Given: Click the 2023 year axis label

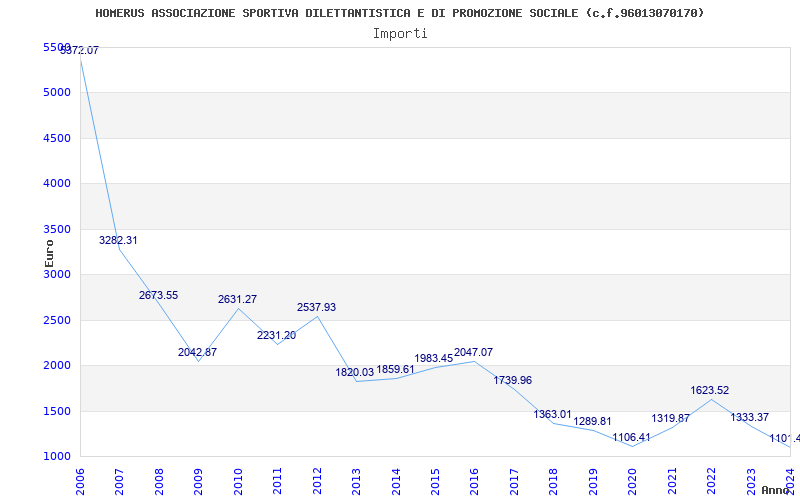Looking at the screenshot, I should (x=751, y=482).
